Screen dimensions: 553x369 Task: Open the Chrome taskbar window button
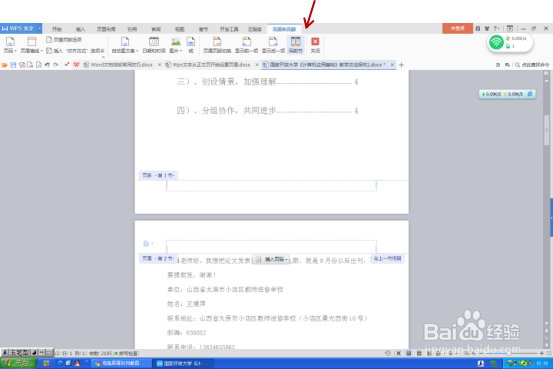click(x=122, y=363)
